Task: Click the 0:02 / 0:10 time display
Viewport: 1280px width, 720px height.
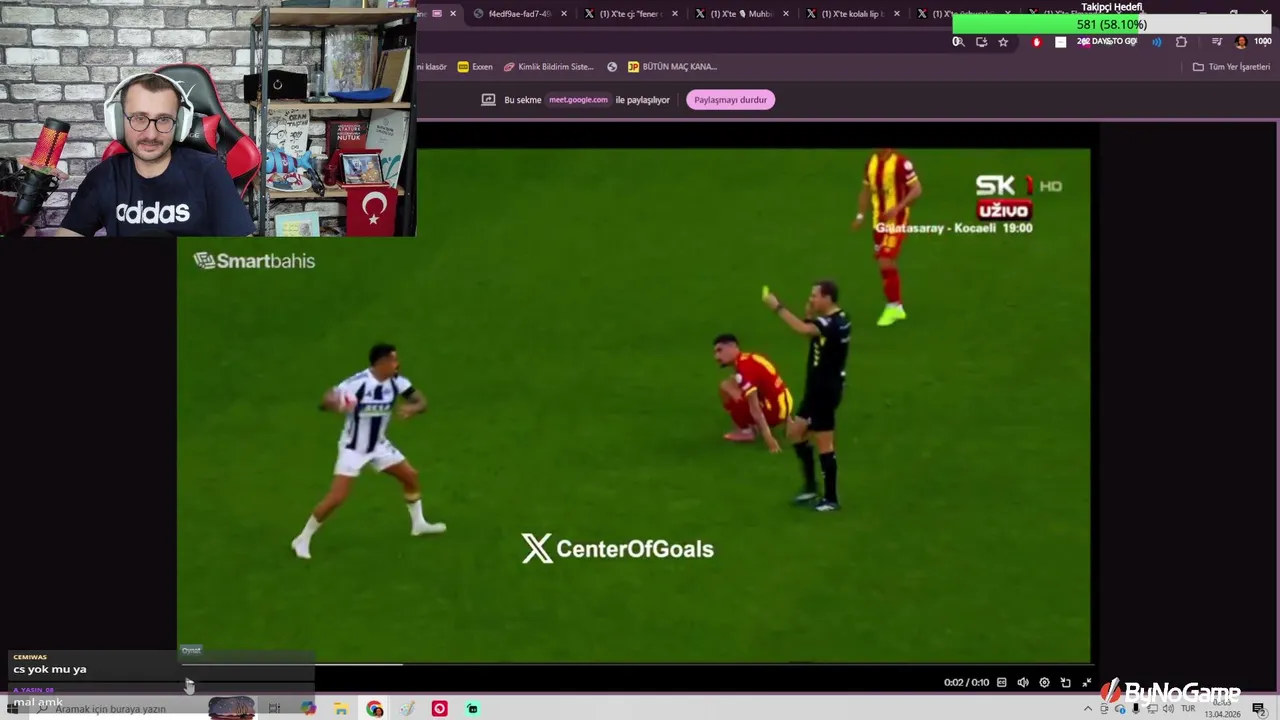Action: pos(966,683)
